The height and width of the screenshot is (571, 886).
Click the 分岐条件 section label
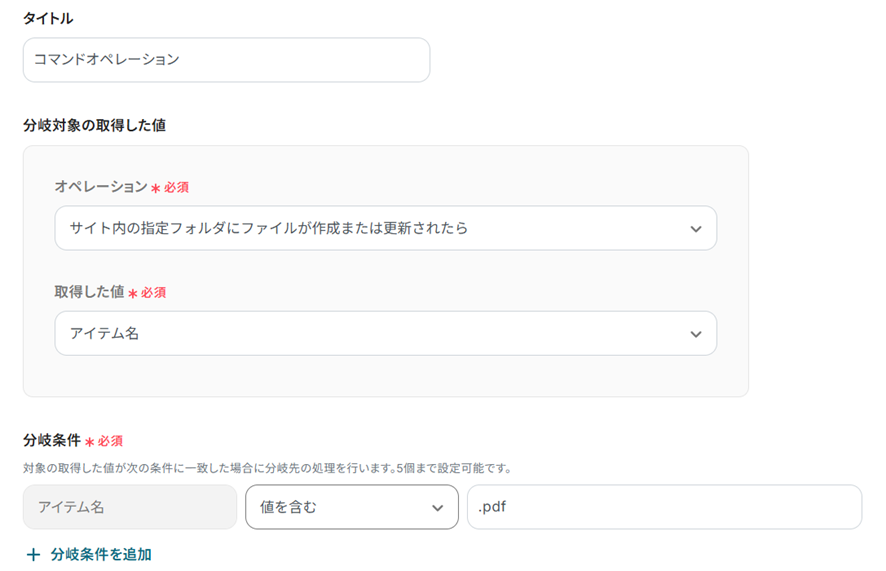click(x=52, y=440)
